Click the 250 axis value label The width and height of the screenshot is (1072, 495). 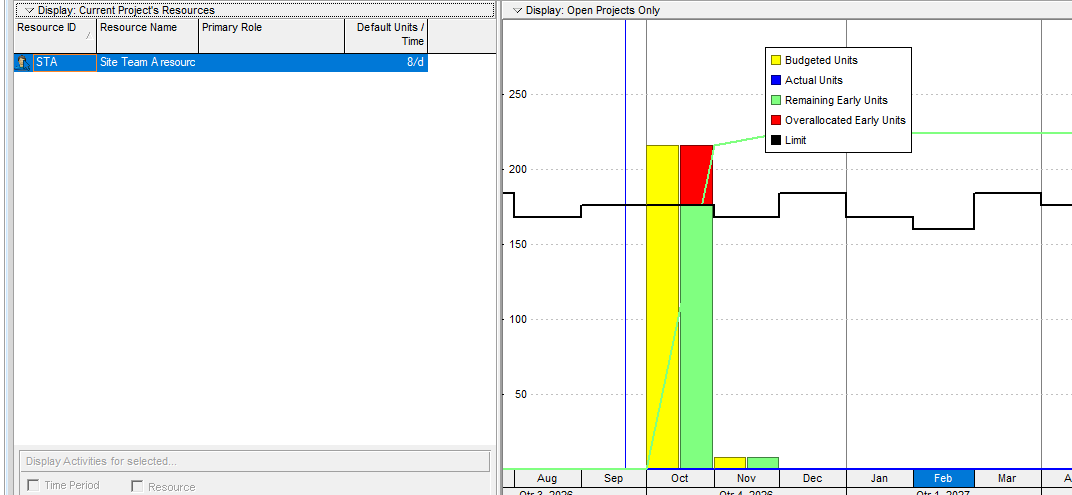[520, 94]
